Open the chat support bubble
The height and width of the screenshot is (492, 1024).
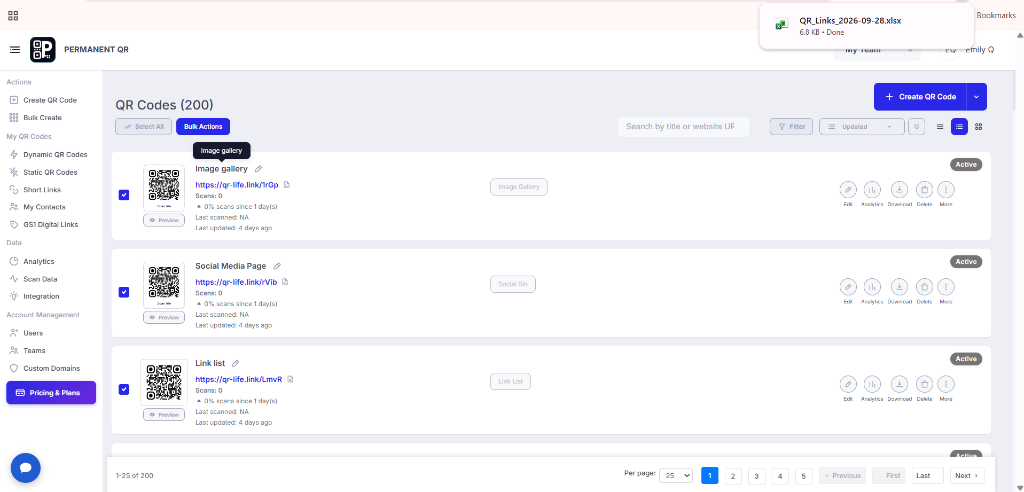(x=25, y=468)
